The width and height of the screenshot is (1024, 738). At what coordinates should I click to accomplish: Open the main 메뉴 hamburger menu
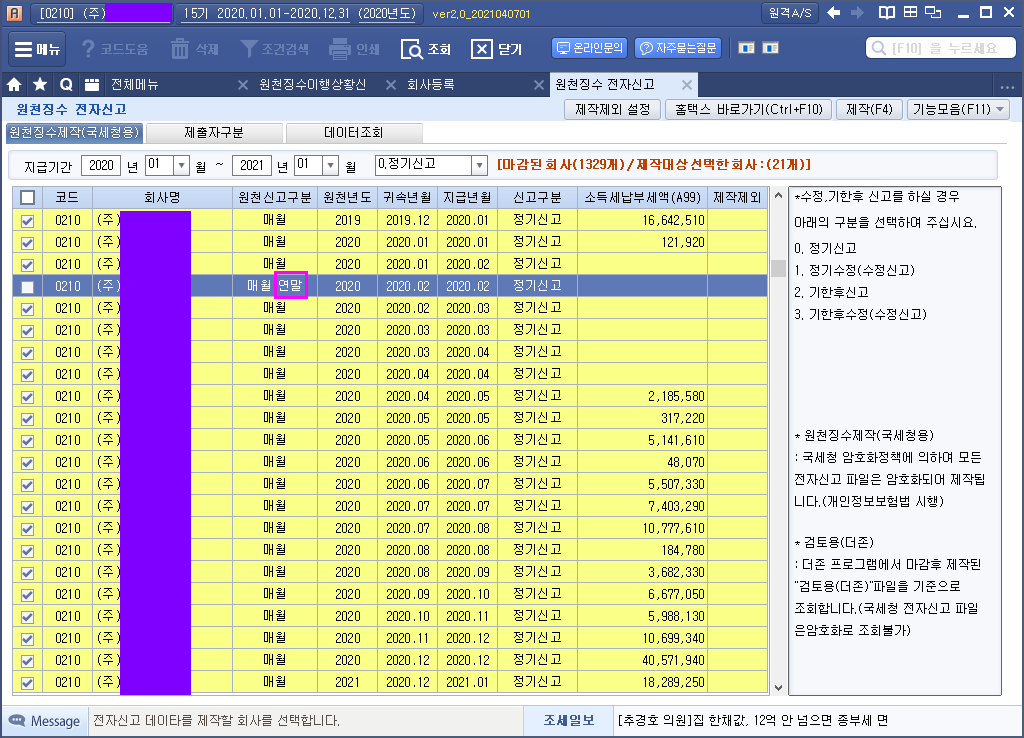[37, 48]
